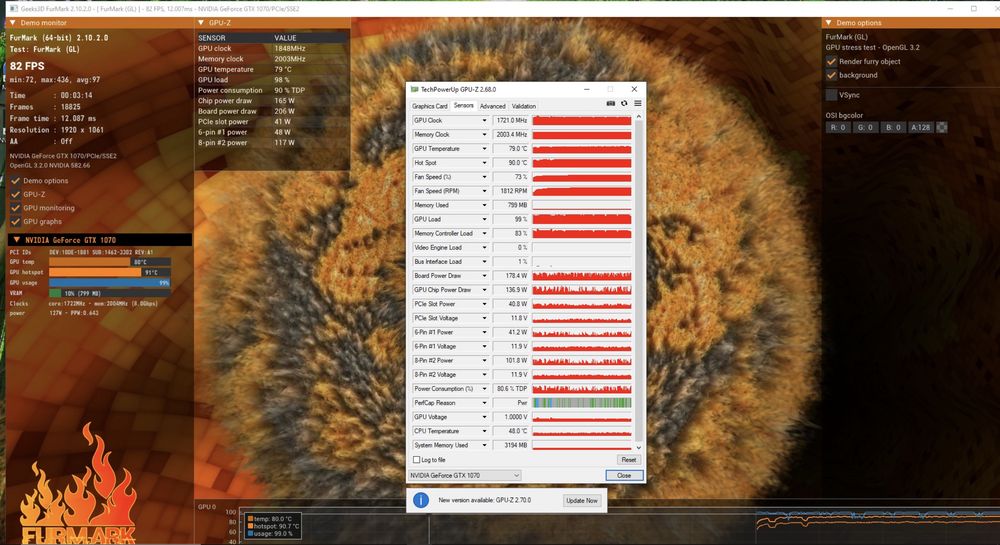Click the FurMark app icon in main title bar

point(13,9)
